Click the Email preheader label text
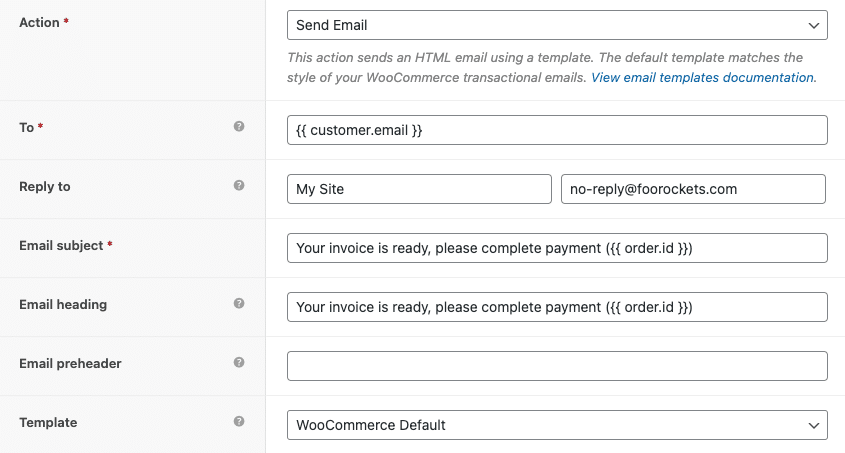The width and height of the screenshot is (845, 453). pos(70,364)
